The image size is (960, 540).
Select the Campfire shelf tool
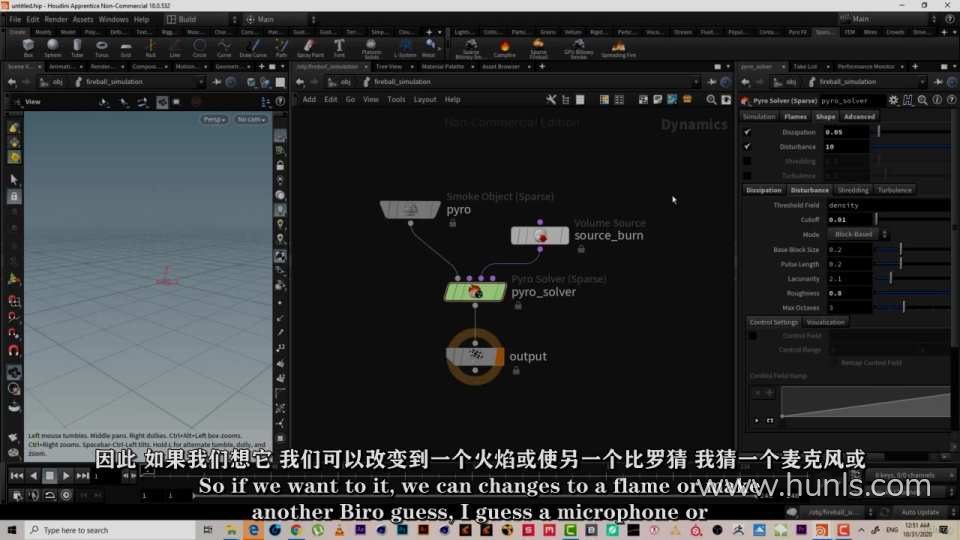[x=504, y=47]
